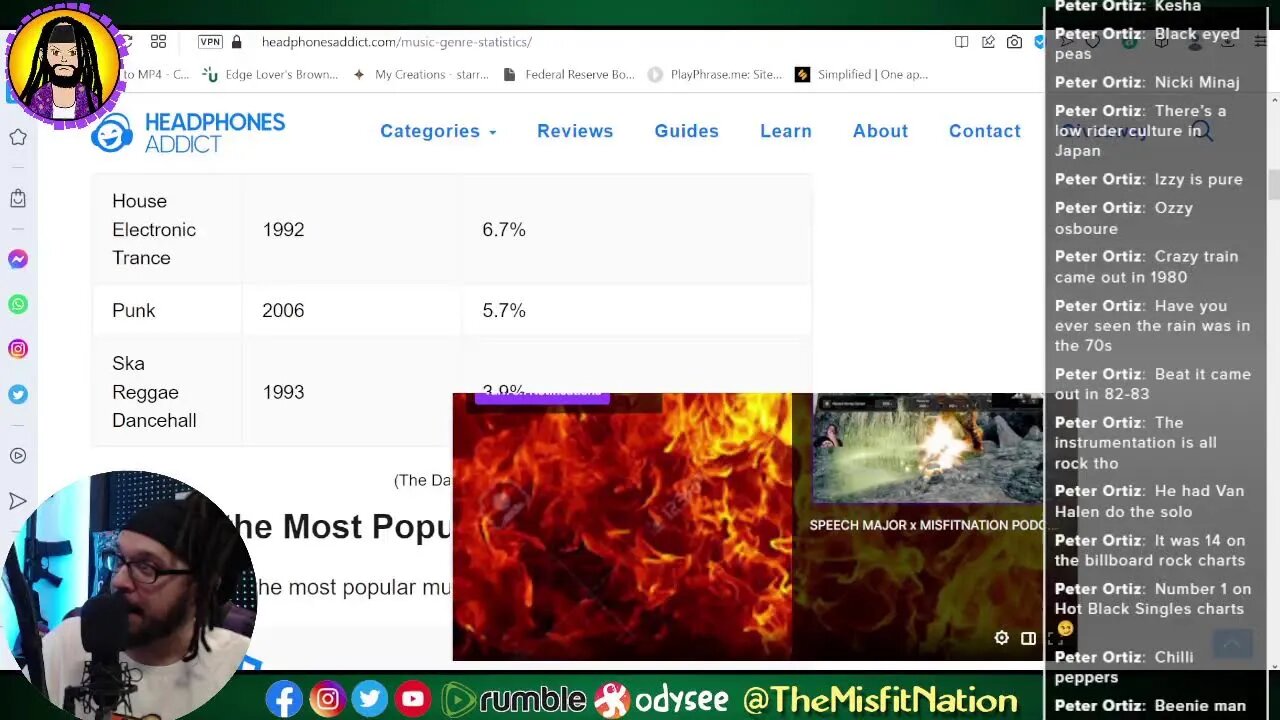The height and width of the screenshot is (720, 1280).
Task: Click the fire video thumbnail
Action: click(622, 527)
